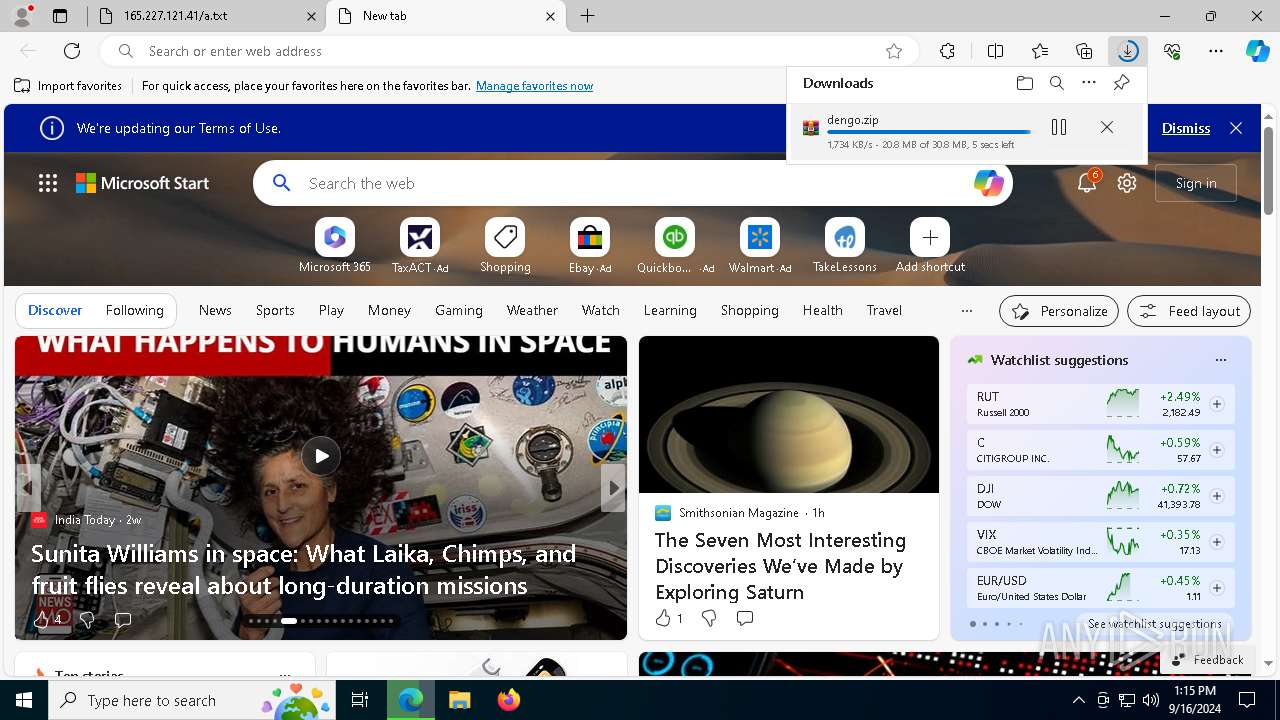
Task: Open more options in Downloads panel
Action: pyautogui.click(x=1089, y=83)
